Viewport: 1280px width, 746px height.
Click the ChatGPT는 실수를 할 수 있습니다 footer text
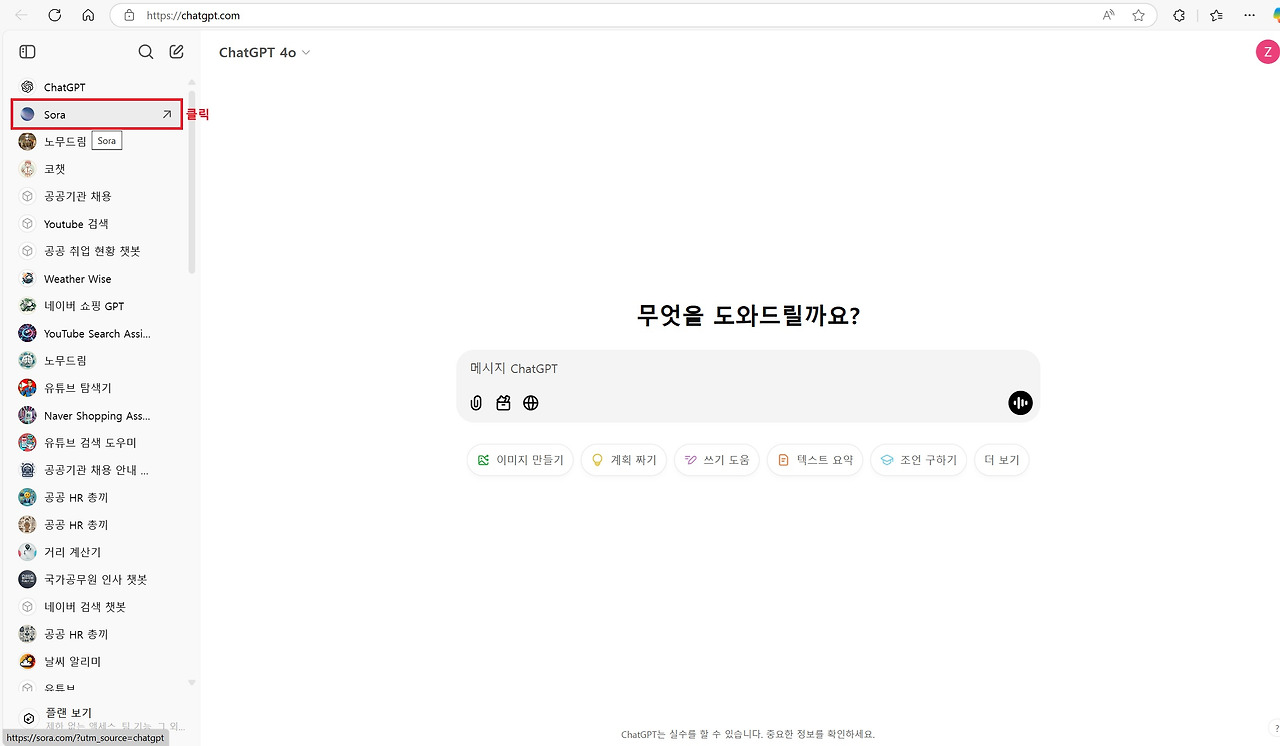click(748, 734)
